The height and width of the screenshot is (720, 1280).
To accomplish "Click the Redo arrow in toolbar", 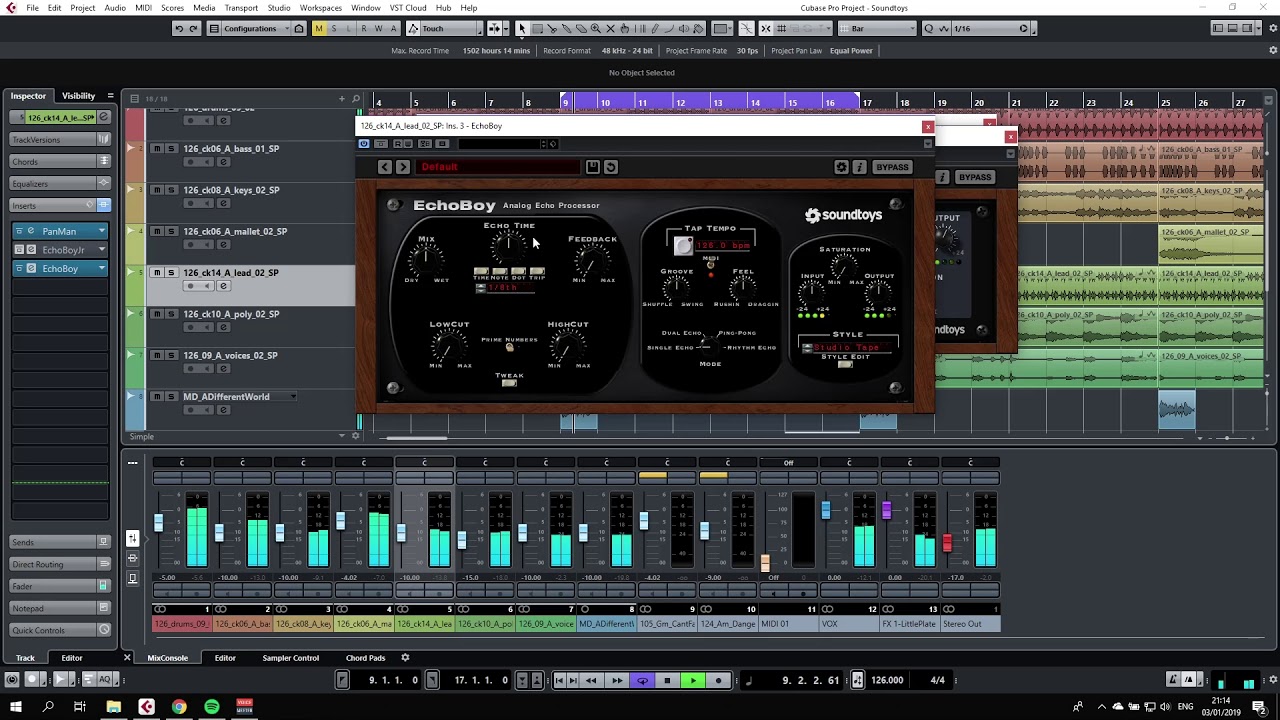I will click(x=193, y=29).
